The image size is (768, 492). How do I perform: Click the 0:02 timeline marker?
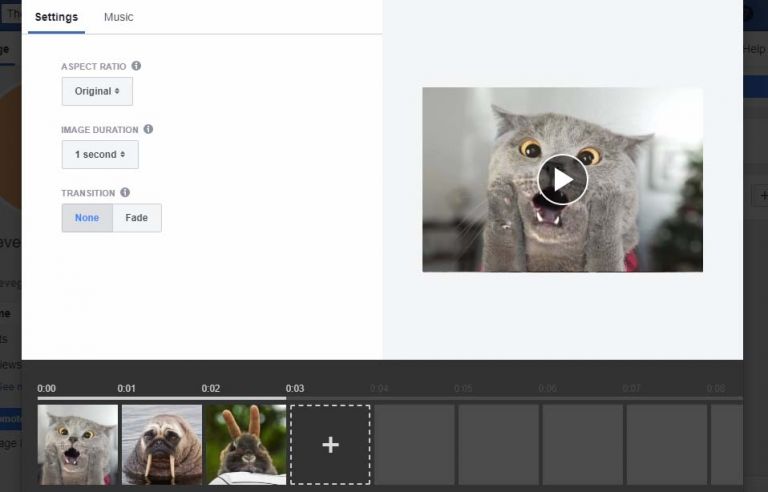tap(210, 388)
